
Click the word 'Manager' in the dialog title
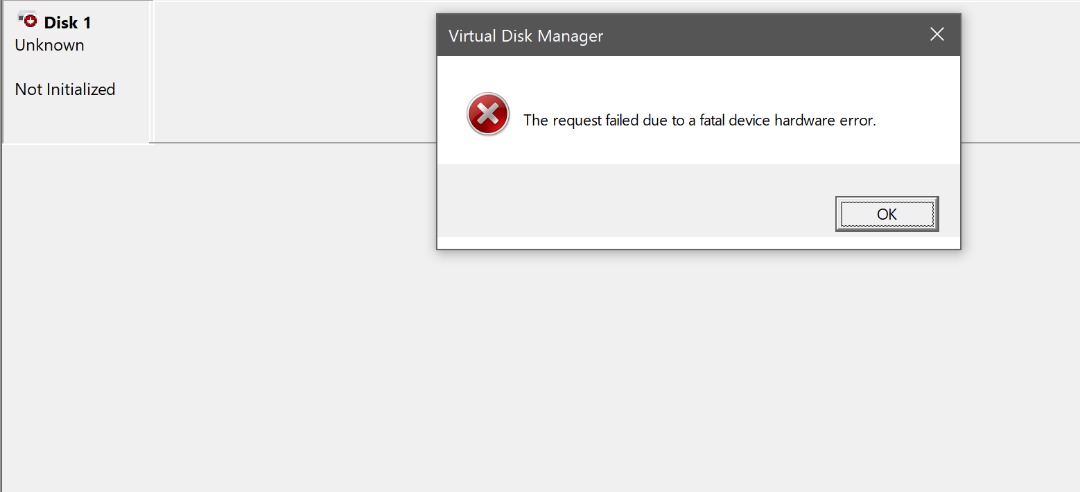569,36
